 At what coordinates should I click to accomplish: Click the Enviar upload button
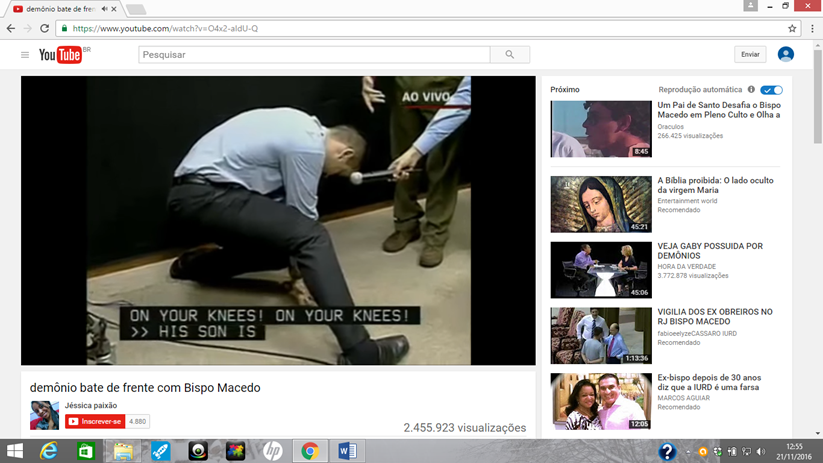(x=750, y=55)
